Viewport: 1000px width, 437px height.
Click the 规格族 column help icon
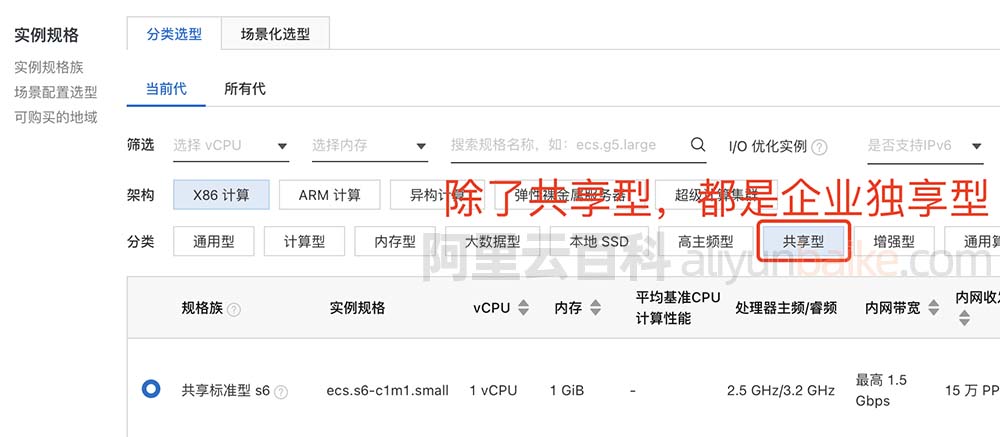[234, 310]
